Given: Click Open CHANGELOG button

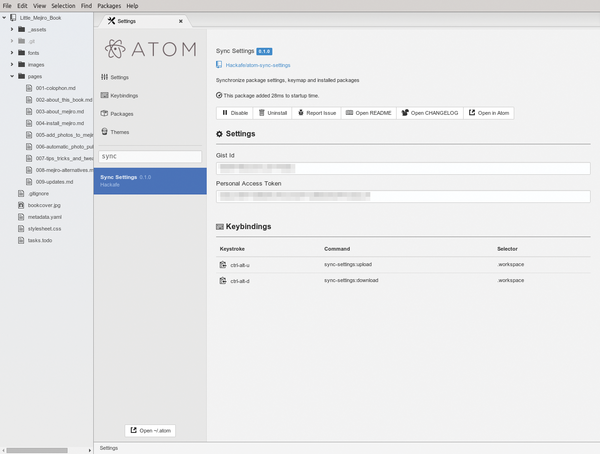Looking at the screenshot, I should (430, 113).
